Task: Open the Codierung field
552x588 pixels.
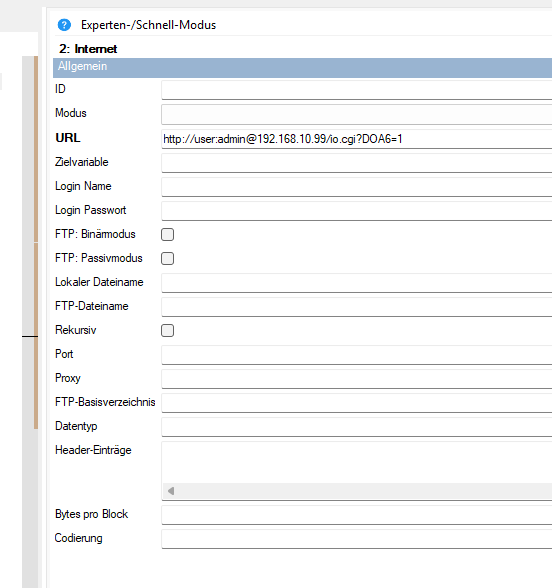Action: point(357,539)
